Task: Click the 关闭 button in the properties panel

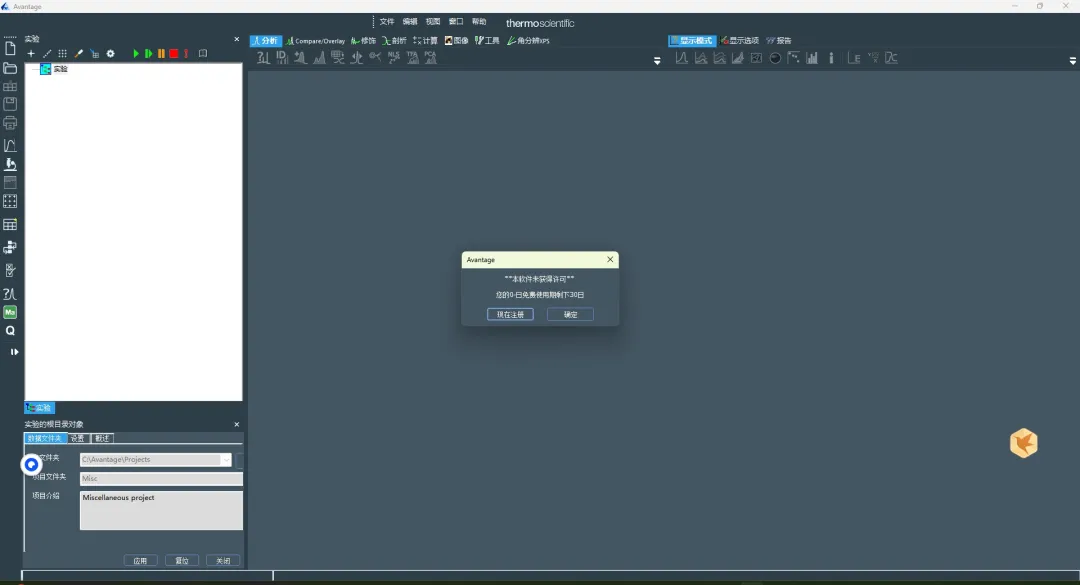Action: (x=223, y=561)
